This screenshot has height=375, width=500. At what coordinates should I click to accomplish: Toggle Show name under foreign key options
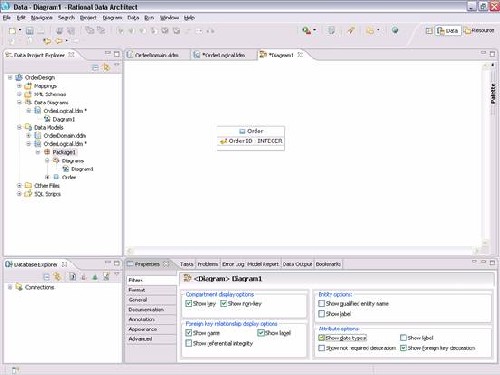pyautogui.click(x=189, y=333)
